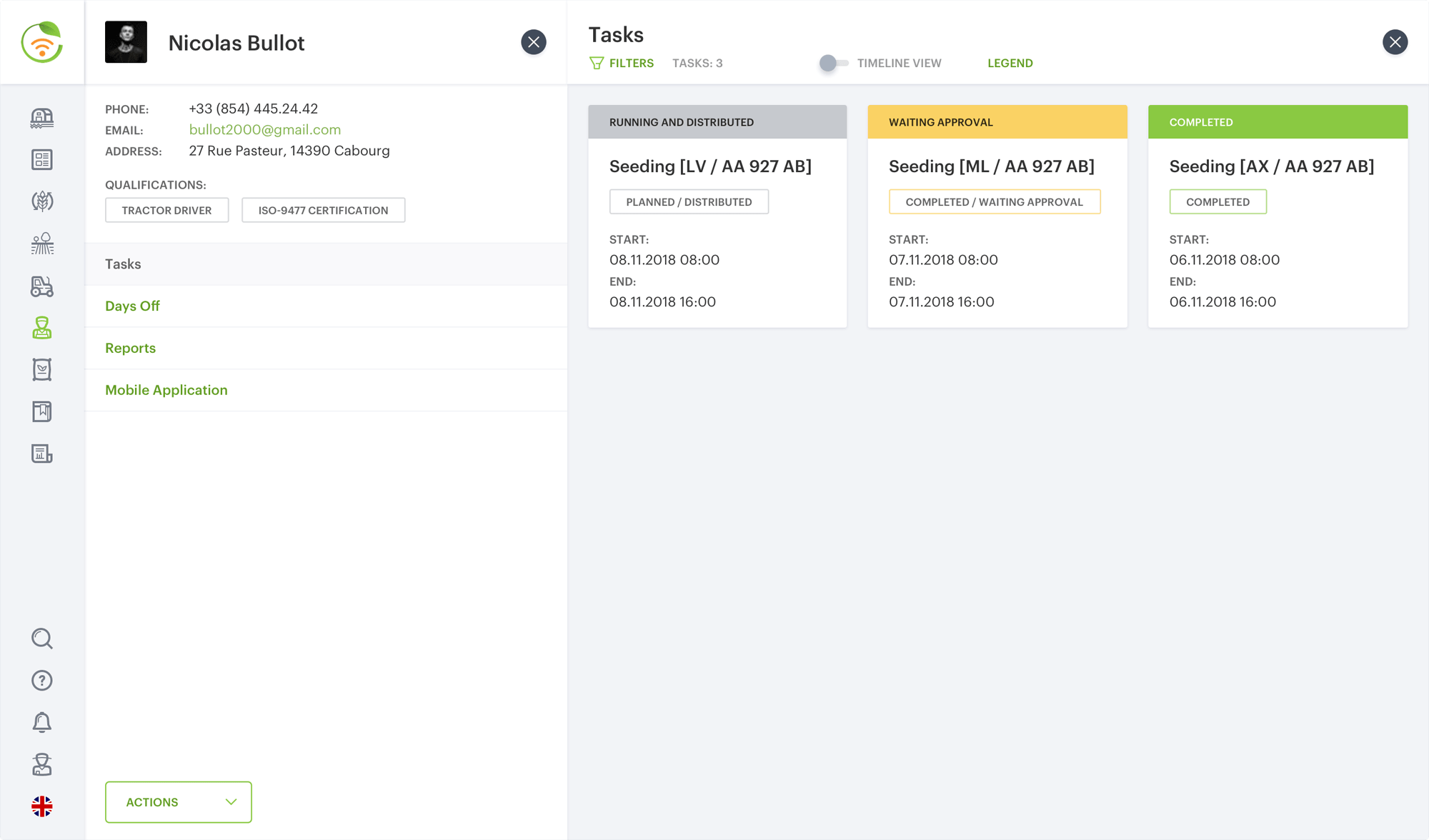The image size is (1429, 840).
Task: Open the Mobile Application section
Action: [x=166, y=390]
